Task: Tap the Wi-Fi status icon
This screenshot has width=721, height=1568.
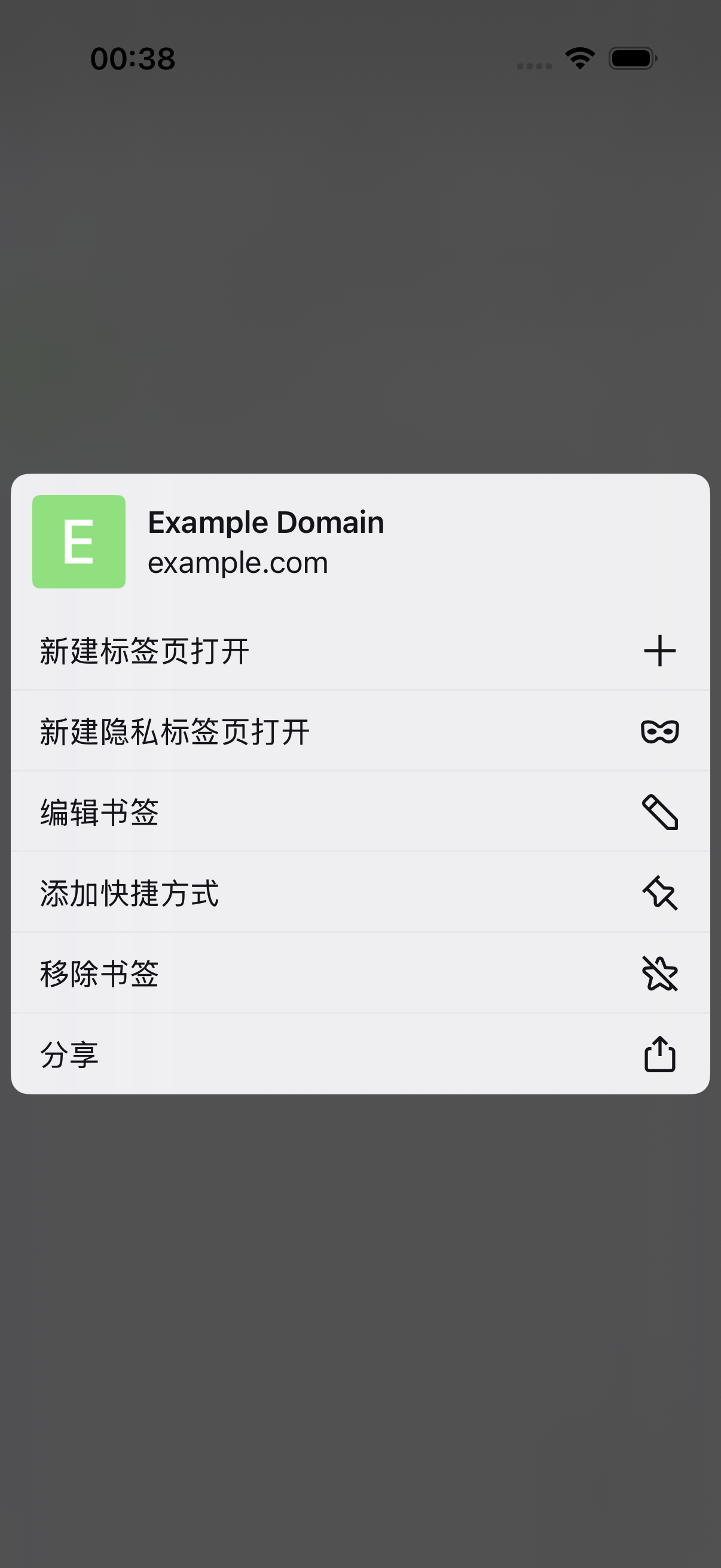Action: (580, 59)
